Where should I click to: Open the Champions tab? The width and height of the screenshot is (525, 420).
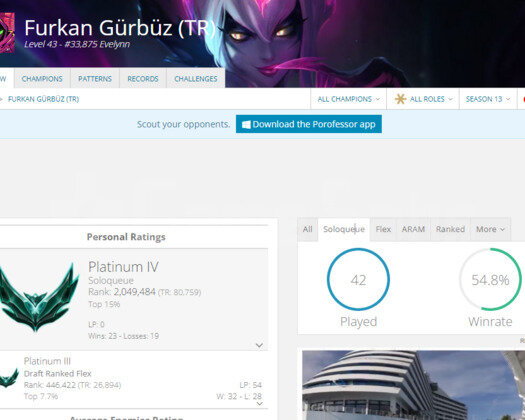[42, 79]
